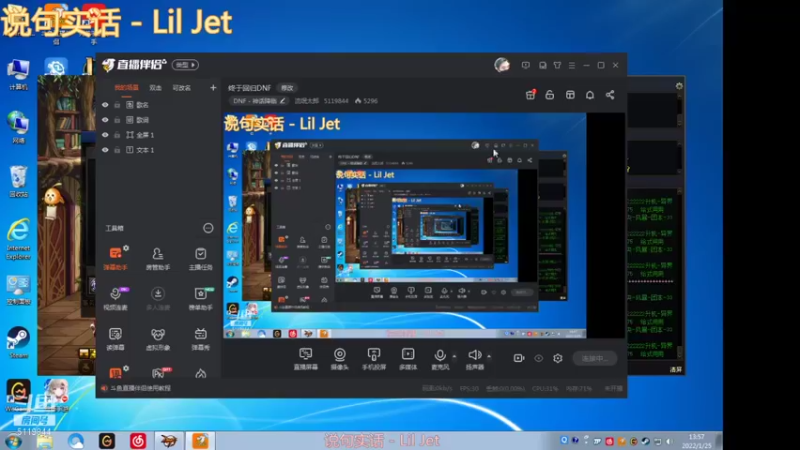Open the notification bell
The image size is (800, 450).
pos(590,95)
